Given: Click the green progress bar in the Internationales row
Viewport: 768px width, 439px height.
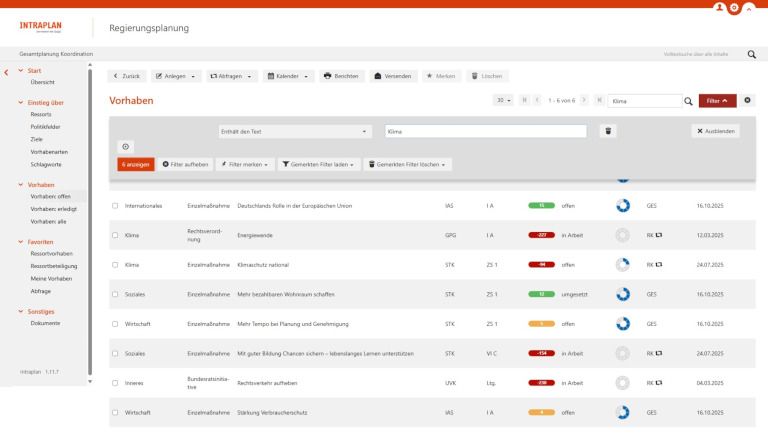Looking at the screenshot, I should 541,206.
